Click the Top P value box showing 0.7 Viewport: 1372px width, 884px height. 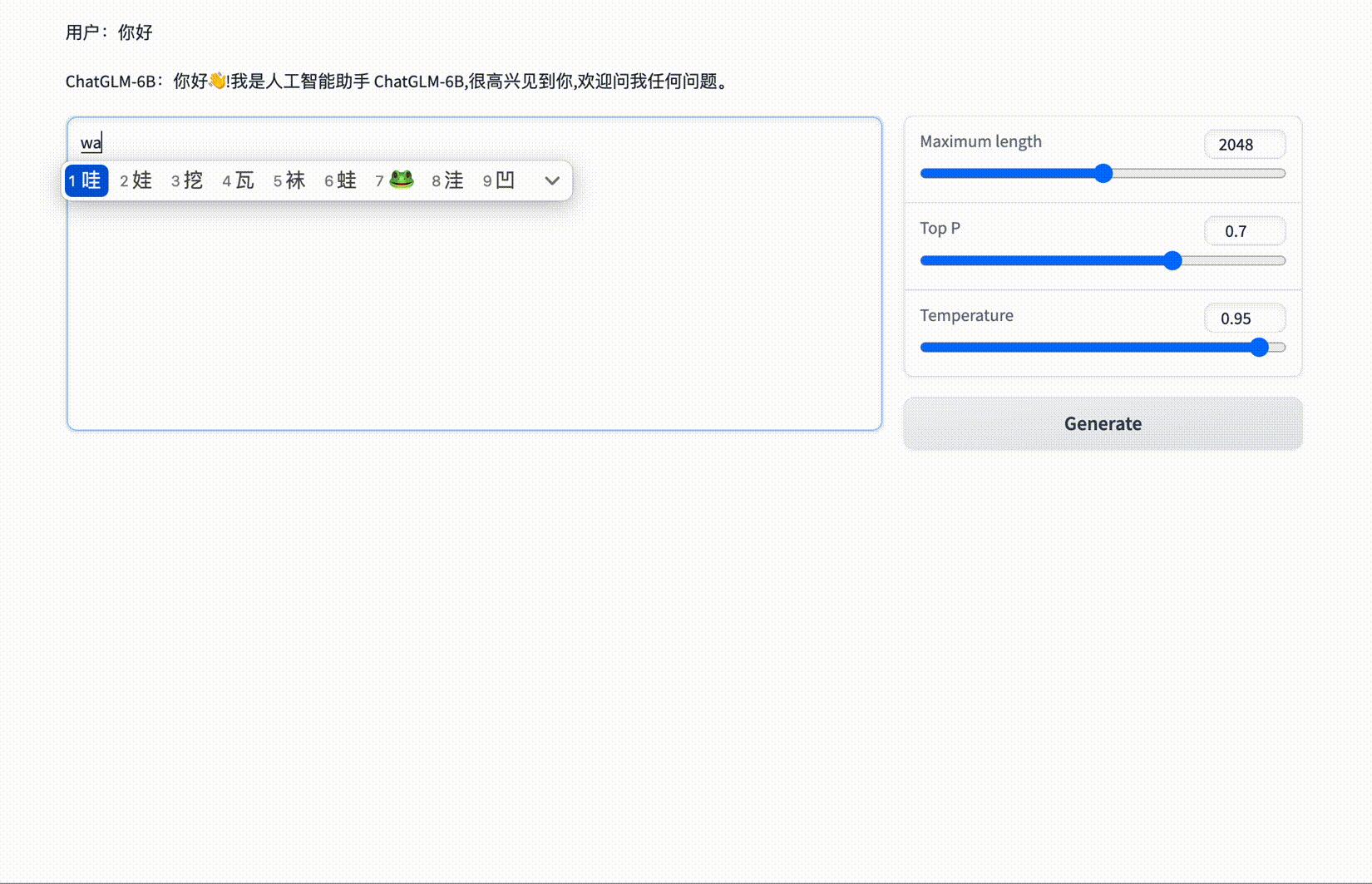pyautogui.click(x=1244, y=231)
